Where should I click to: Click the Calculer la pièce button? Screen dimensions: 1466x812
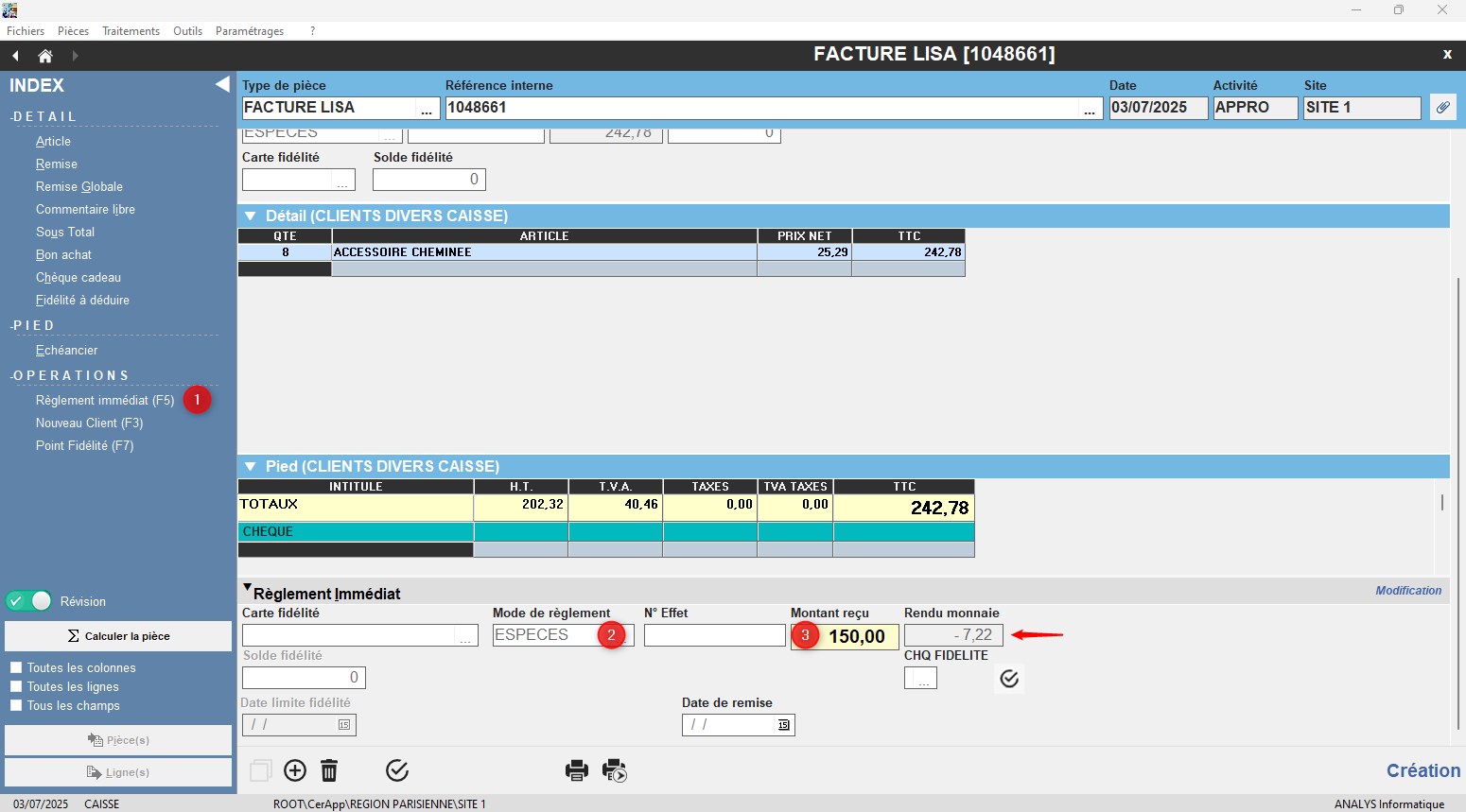coord(118,636)
